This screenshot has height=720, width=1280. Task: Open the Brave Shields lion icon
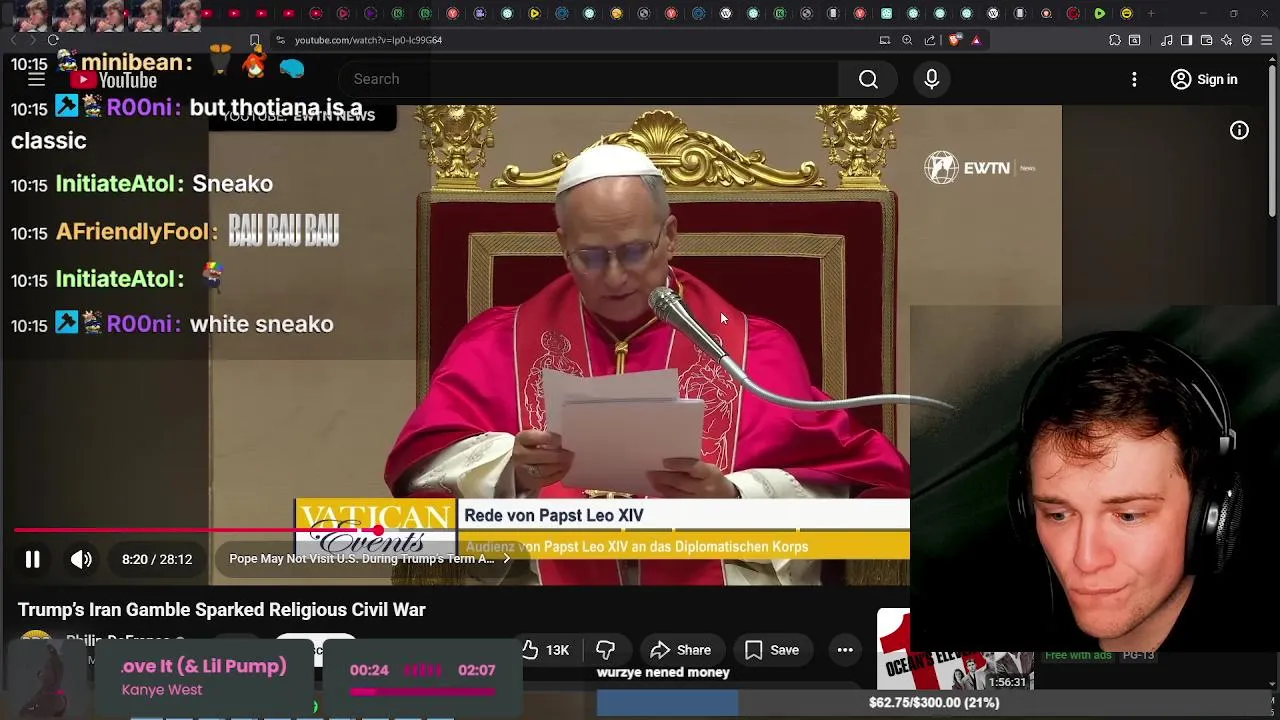(954, 40)
